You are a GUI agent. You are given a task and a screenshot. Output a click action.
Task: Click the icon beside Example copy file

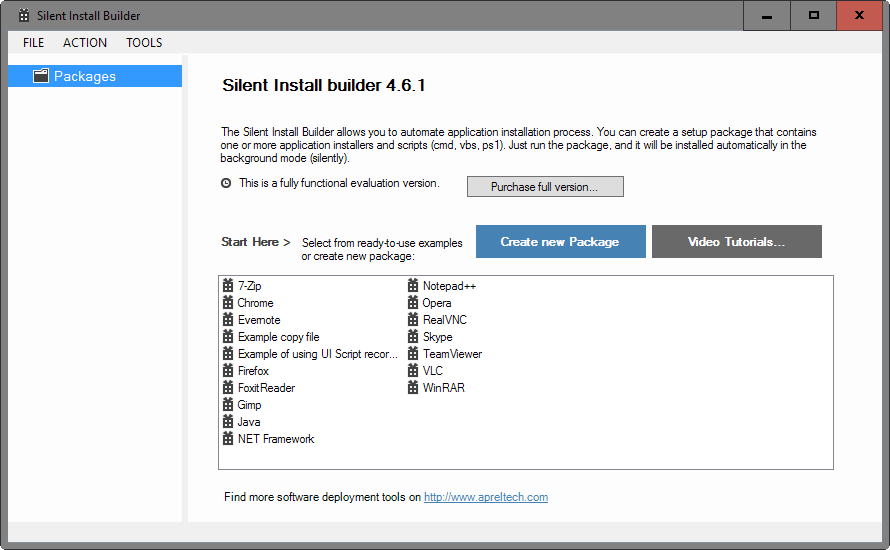pyautogui.click(x=228, y=337)
